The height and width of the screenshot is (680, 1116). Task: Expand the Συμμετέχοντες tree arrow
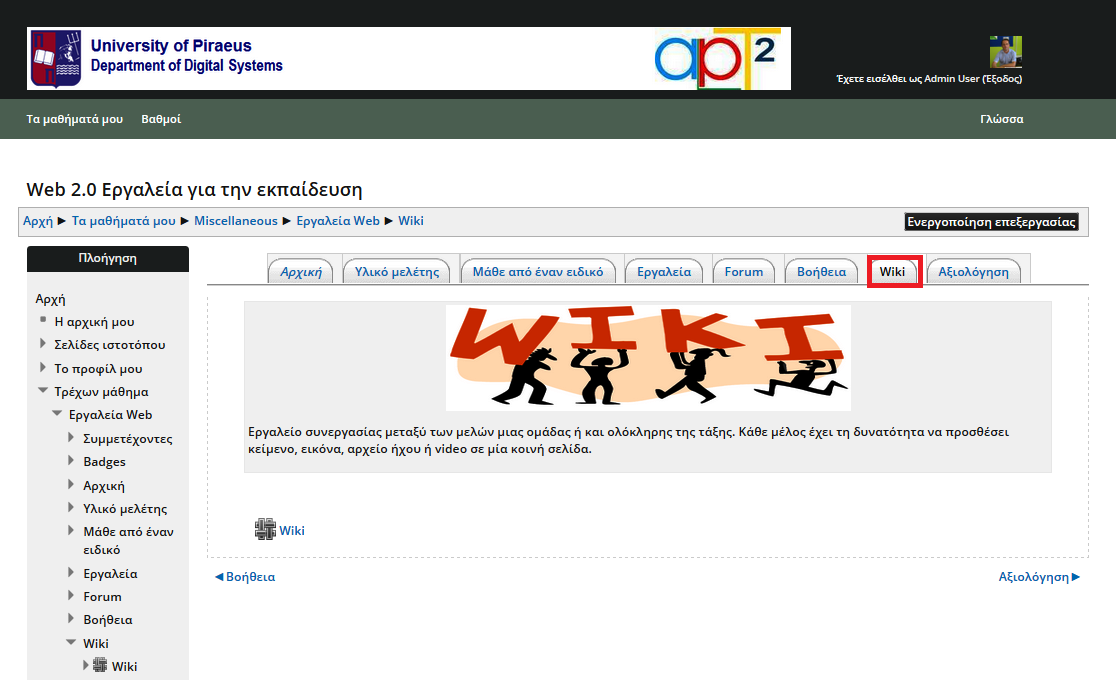(x=71, y=437)
